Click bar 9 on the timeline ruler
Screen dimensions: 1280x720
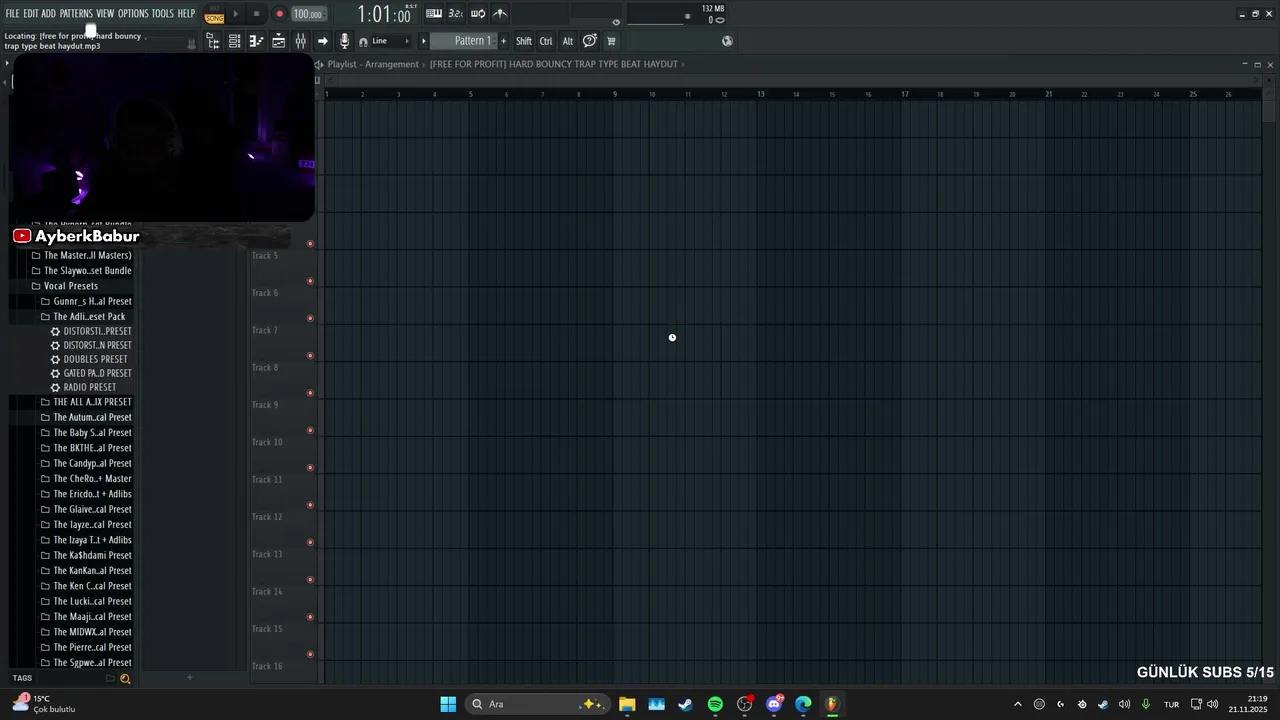tap(615, 94)
